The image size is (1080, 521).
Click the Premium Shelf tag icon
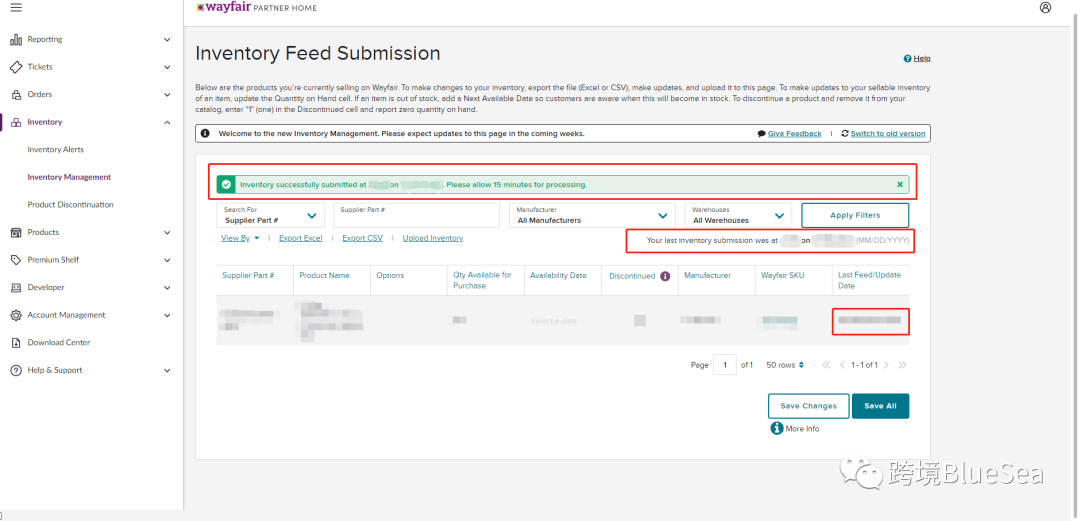pos(16,260)
